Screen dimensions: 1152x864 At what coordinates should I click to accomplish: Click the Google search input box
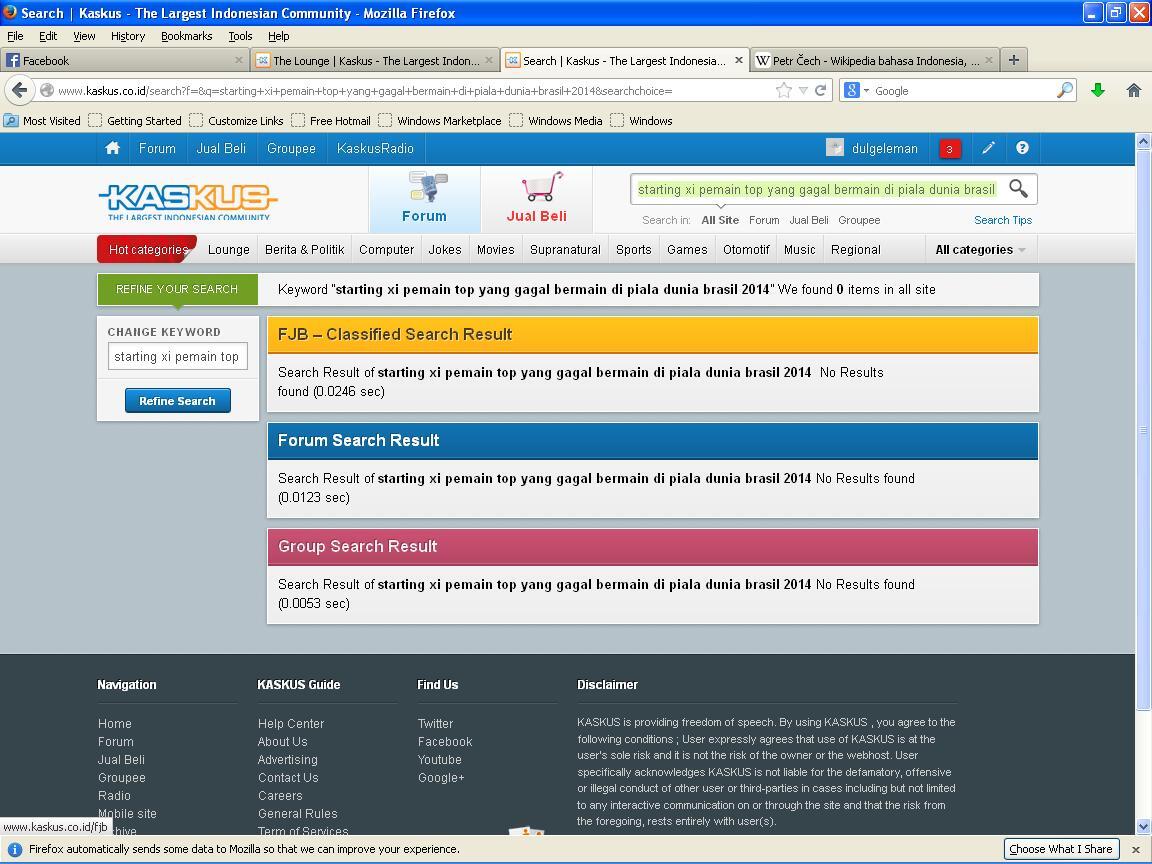[963, 90]
